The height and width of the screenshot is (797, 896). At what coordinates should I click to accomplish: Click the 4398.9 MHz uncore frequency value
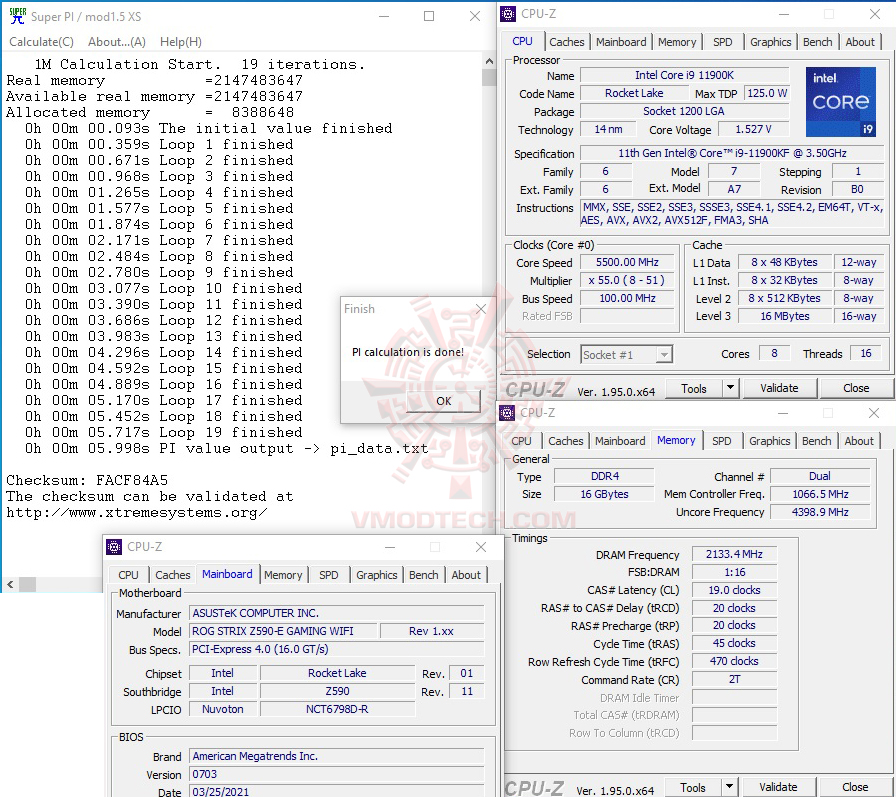click(x=819, y=512)
